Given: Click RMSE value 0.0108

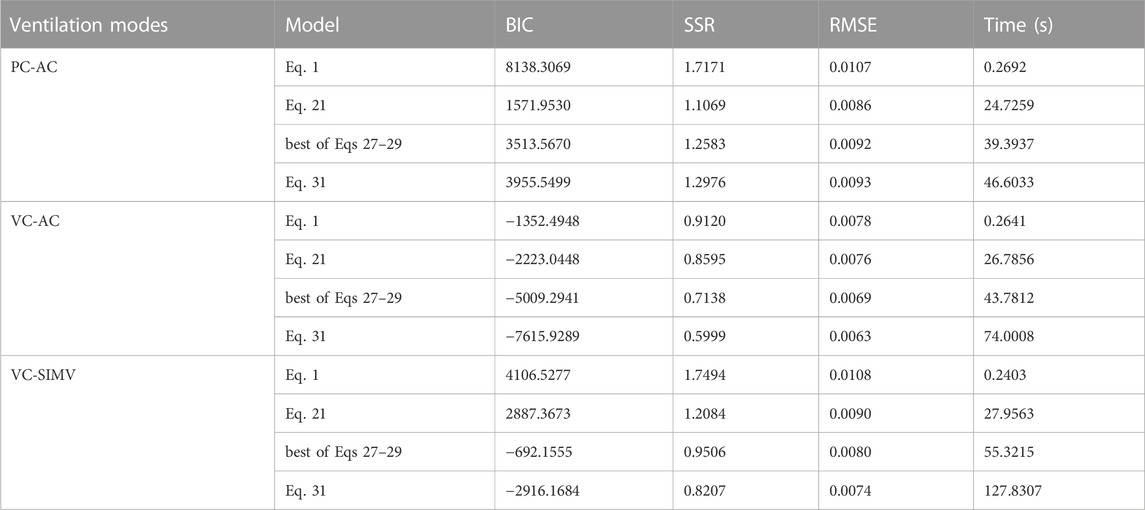Looking at the screenshot, I should pyautogui.click(x=850, y=374).
